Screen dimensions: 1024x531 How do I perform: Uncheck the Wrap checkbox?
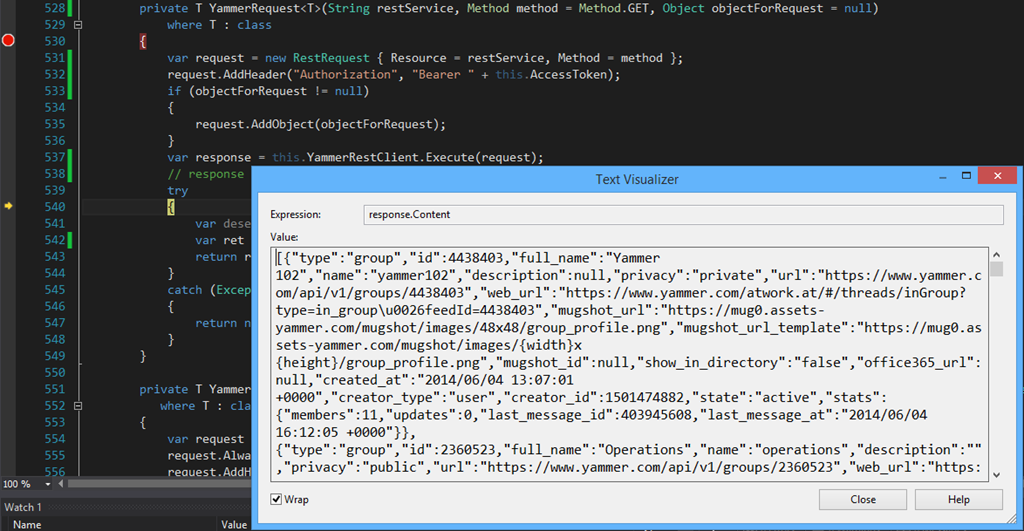pyautogui.click(x=277, y=499)
